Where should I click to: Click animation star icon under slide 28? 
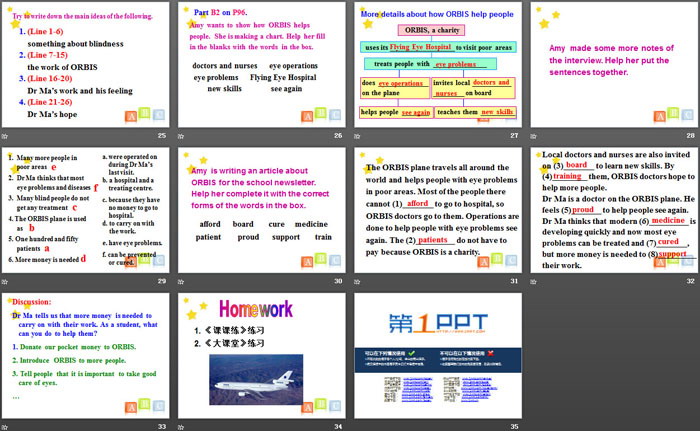(x=533, y=136)
